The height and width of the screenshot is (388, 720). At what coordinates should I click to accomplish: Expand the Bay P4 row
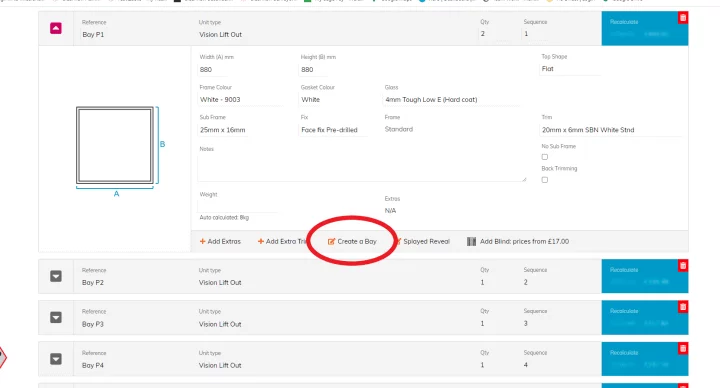pyautogui.click(x=56, y=359)
